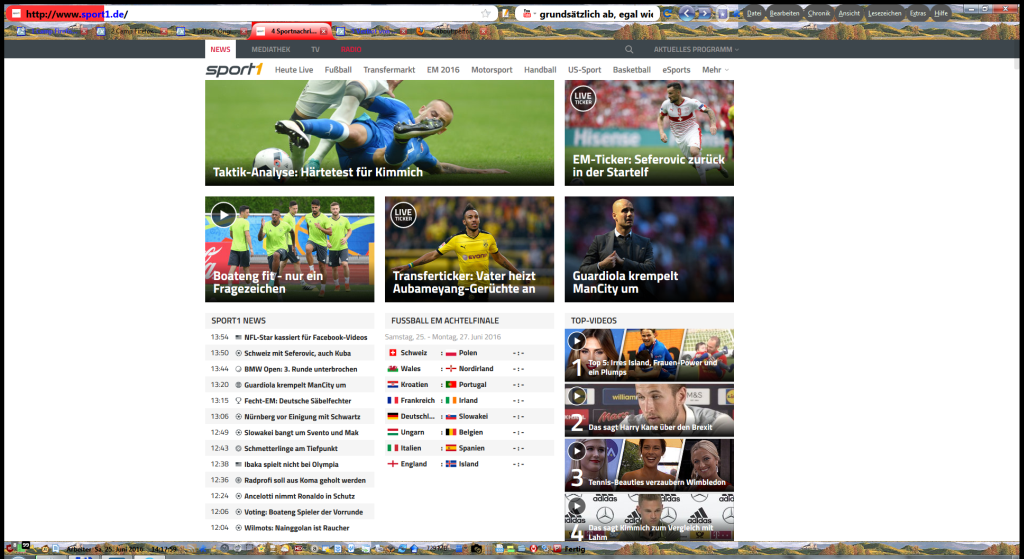This screenshot has width=1024, height=559.
Task: Switch to the MEDIATHEK tab
Action: pyautogui.click(x=271, y=50)
